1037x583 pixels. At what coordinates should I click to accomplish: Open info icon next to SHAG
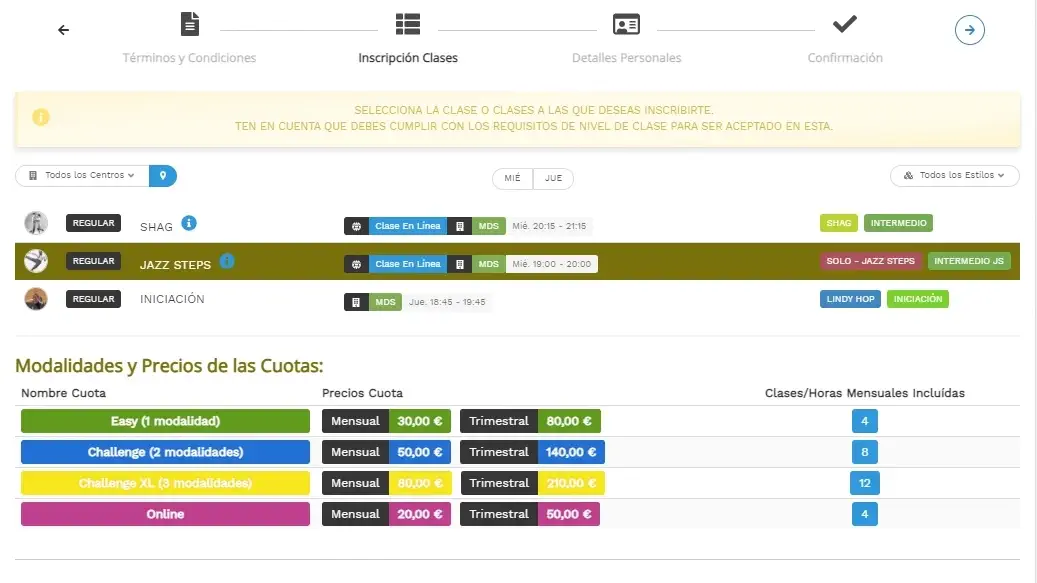[x=189, y=223]
